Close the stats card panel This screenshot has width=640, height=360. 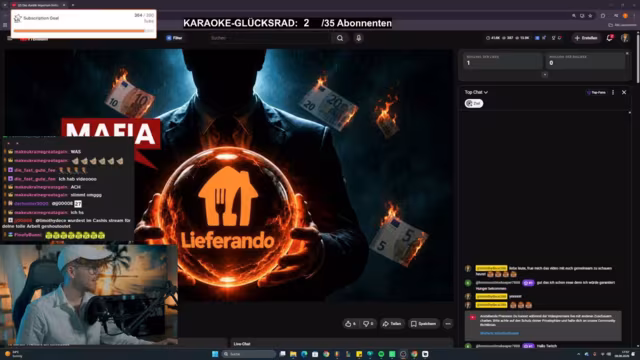[x=627, y=53]
